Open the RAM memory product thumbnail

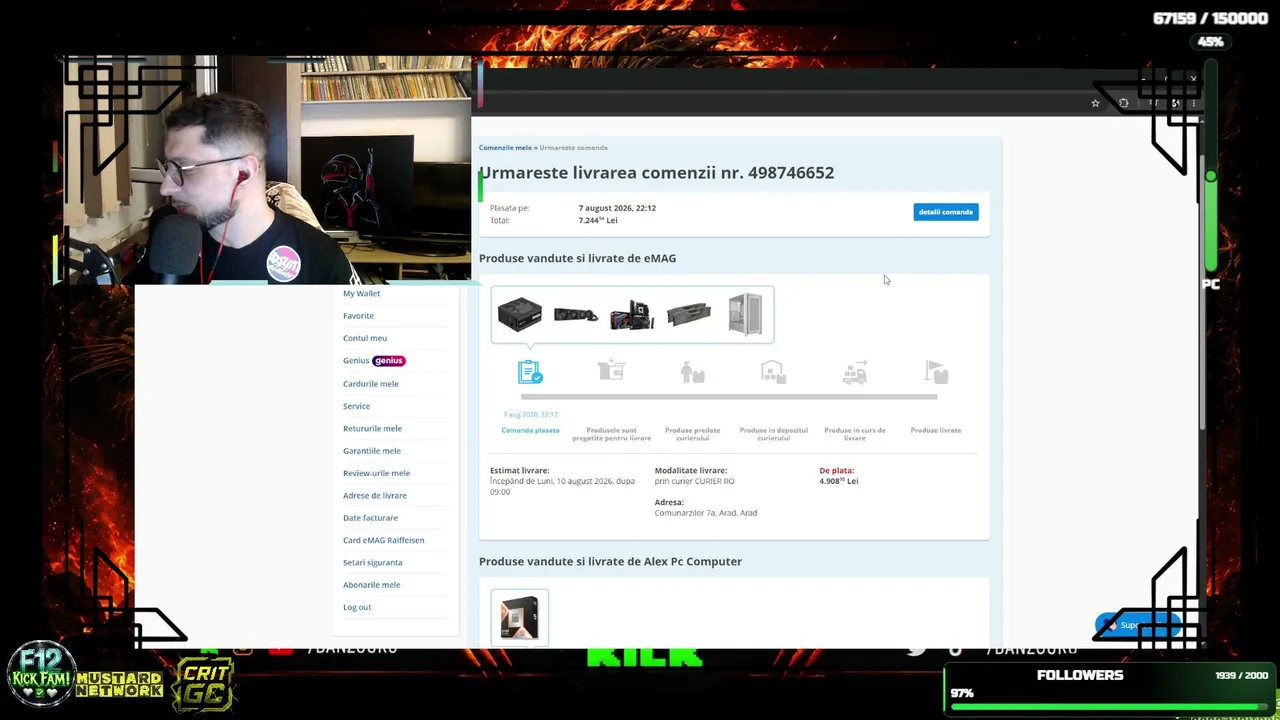point(689,315)
